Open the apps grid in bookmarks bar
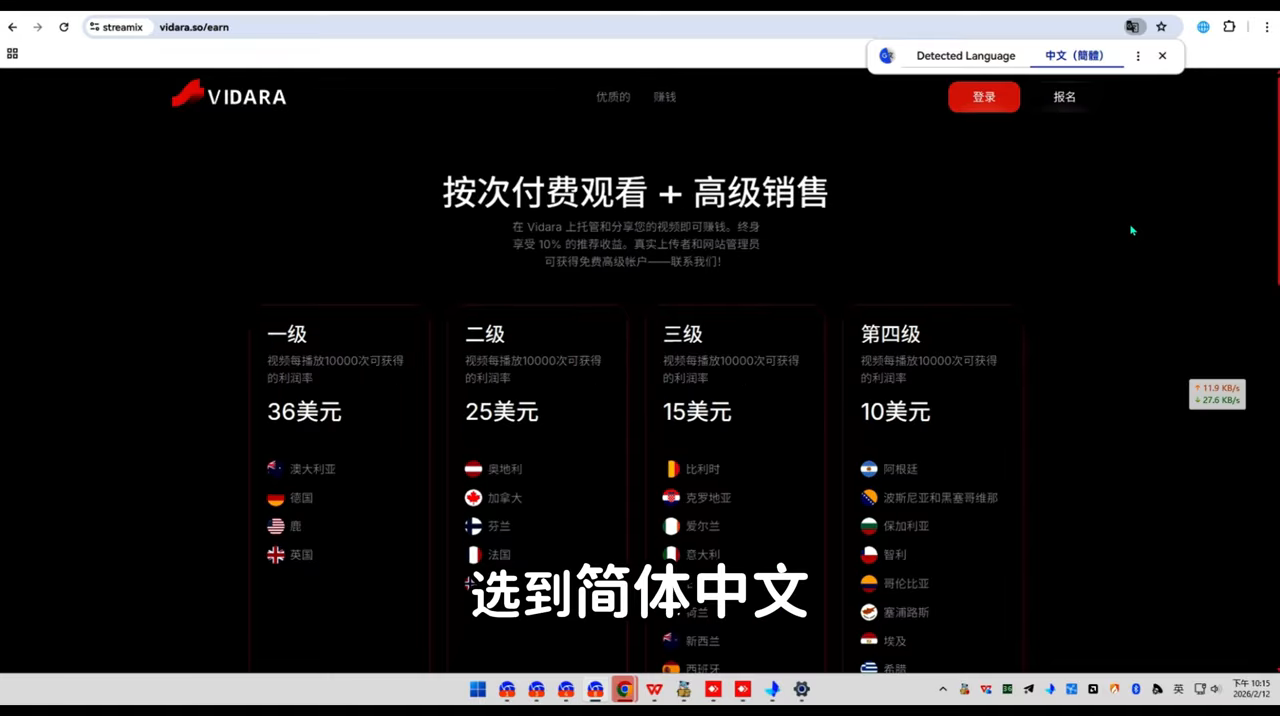Screen dimensions: 1280x716 (x=12, y=53)
